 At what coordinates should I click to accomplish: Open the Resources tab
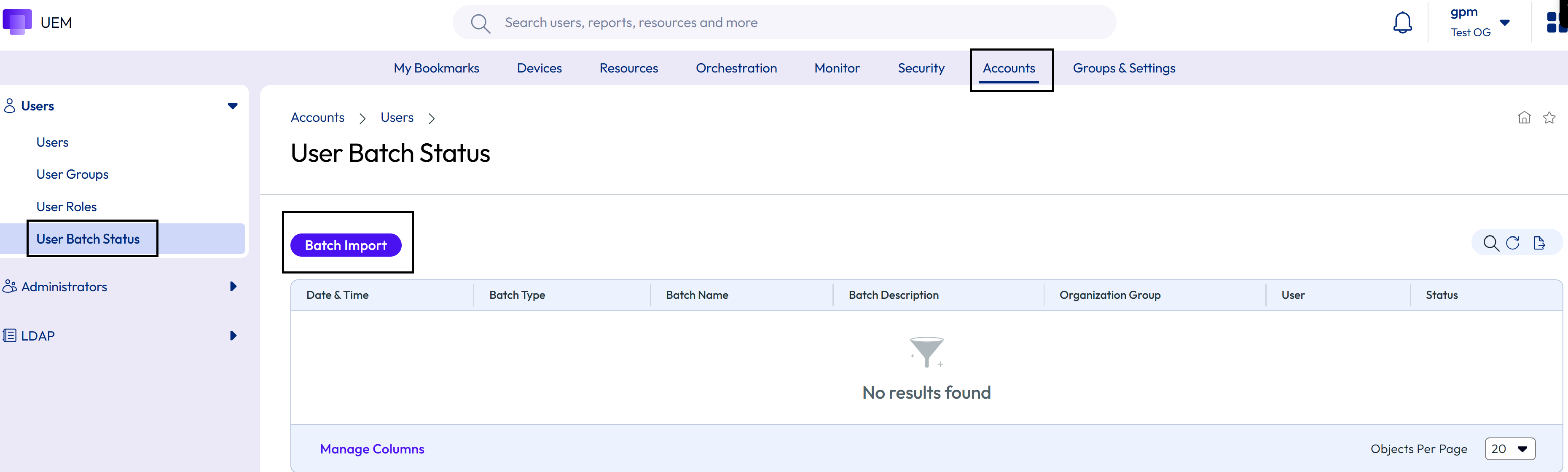[x=629, y=68]
